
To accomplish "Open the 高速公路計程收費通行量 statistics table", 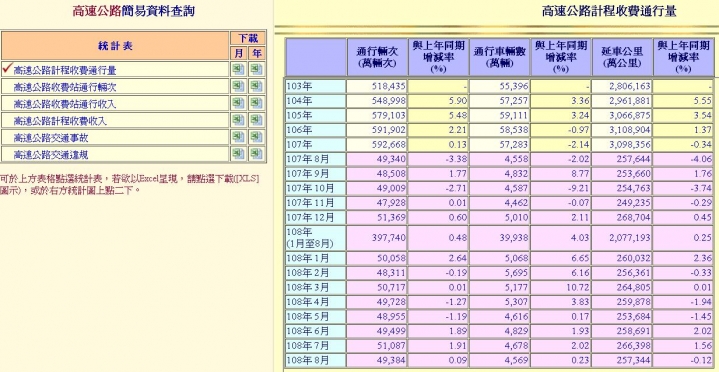I will (65, 70).
